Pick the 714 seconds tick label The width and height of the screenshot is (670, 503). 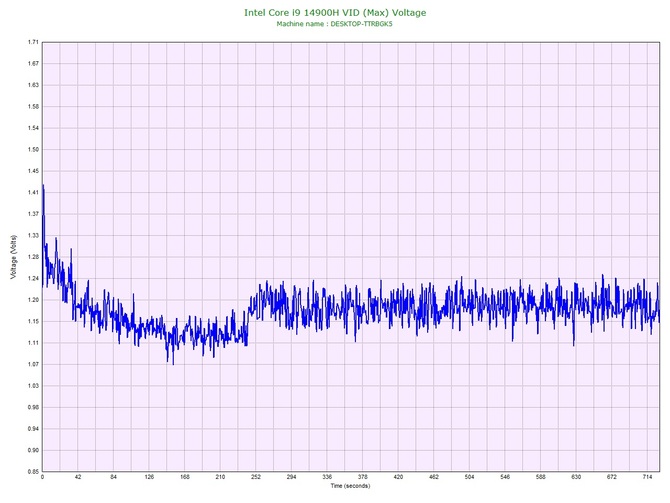coord(647,477)
